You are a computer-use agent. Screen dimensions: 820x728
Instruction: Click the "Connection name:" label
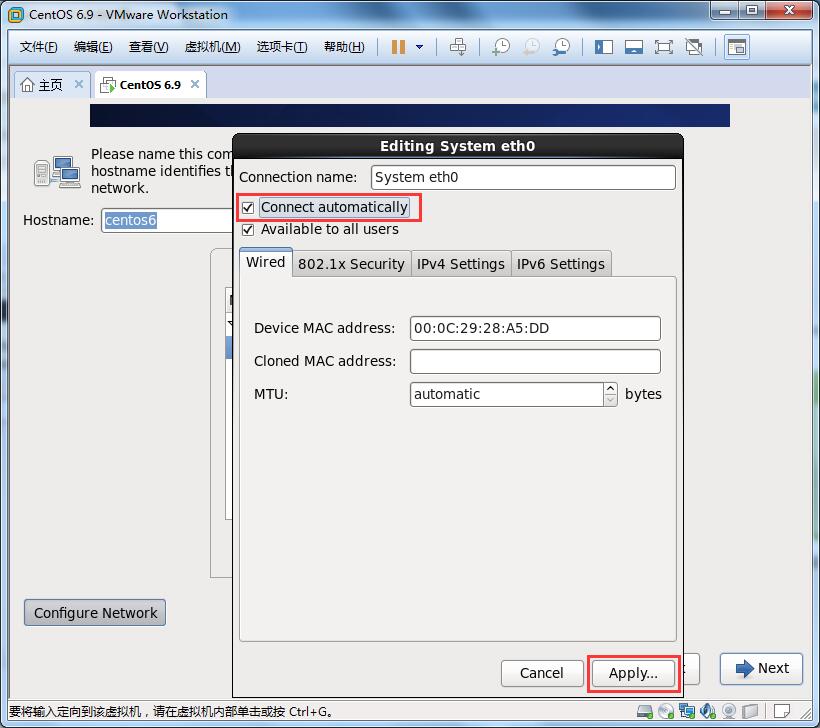298,177
